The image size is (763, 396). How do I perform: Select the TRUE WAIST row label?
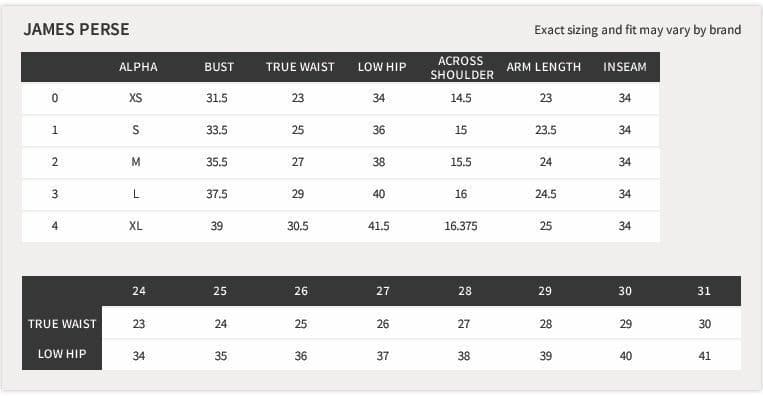(x=62, y=324)
